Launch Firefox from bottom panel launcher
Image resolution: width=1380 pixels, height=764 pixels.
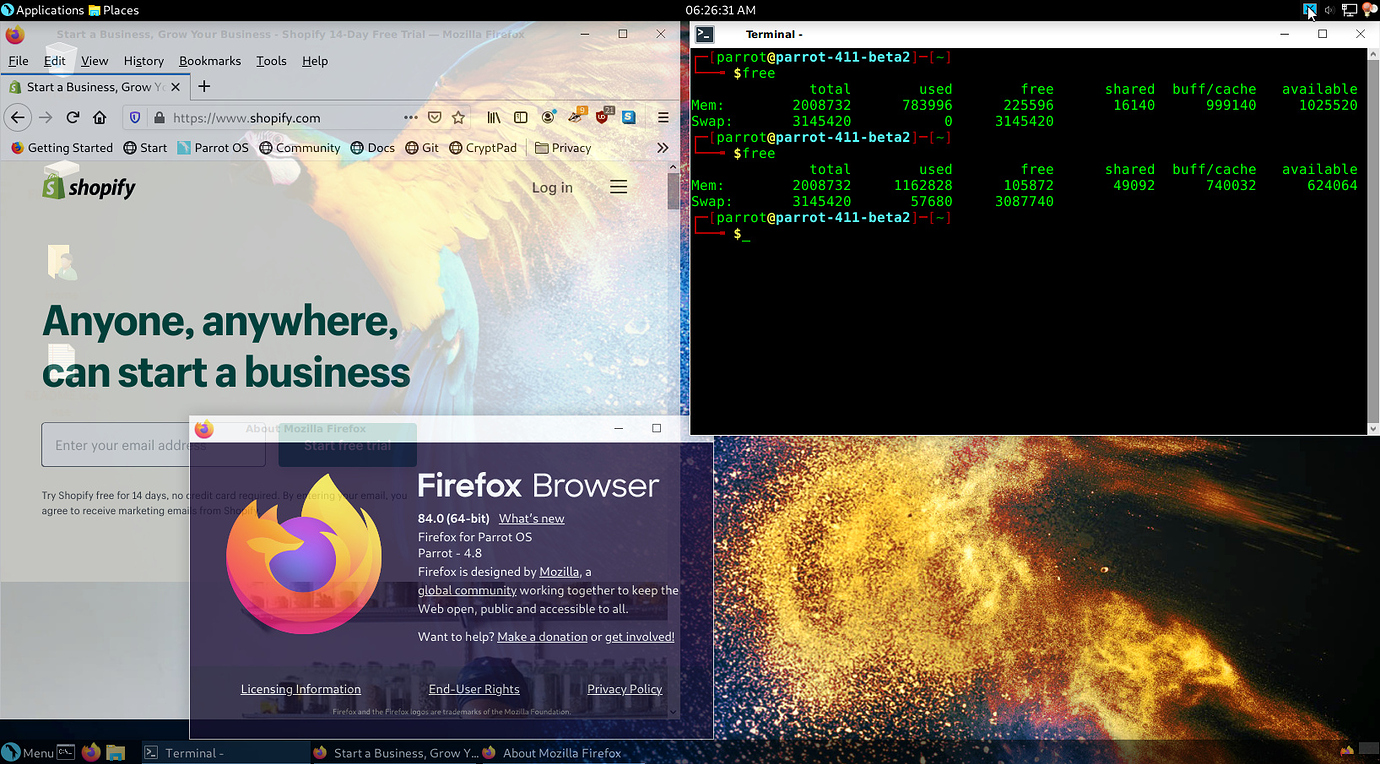(x=91, y=752)
